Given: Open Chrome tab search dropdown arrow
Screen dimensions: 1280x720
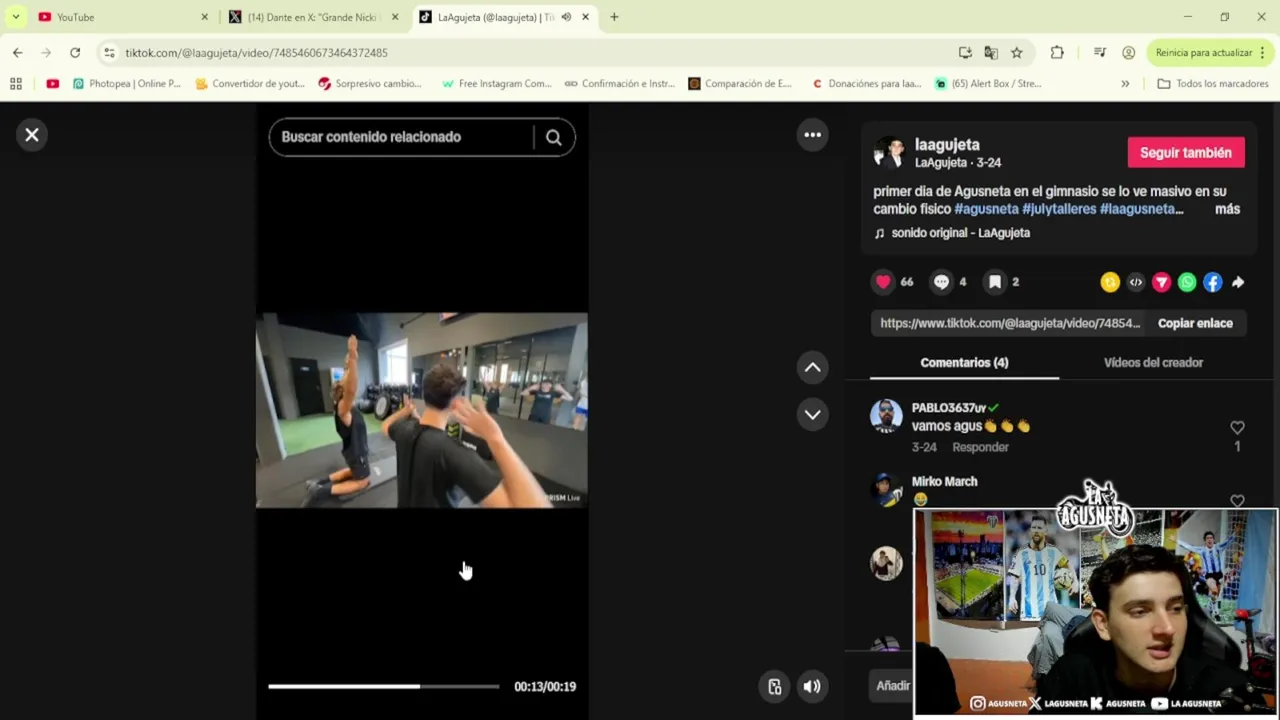Looking at the screenshot, I should tap(15, 17).
